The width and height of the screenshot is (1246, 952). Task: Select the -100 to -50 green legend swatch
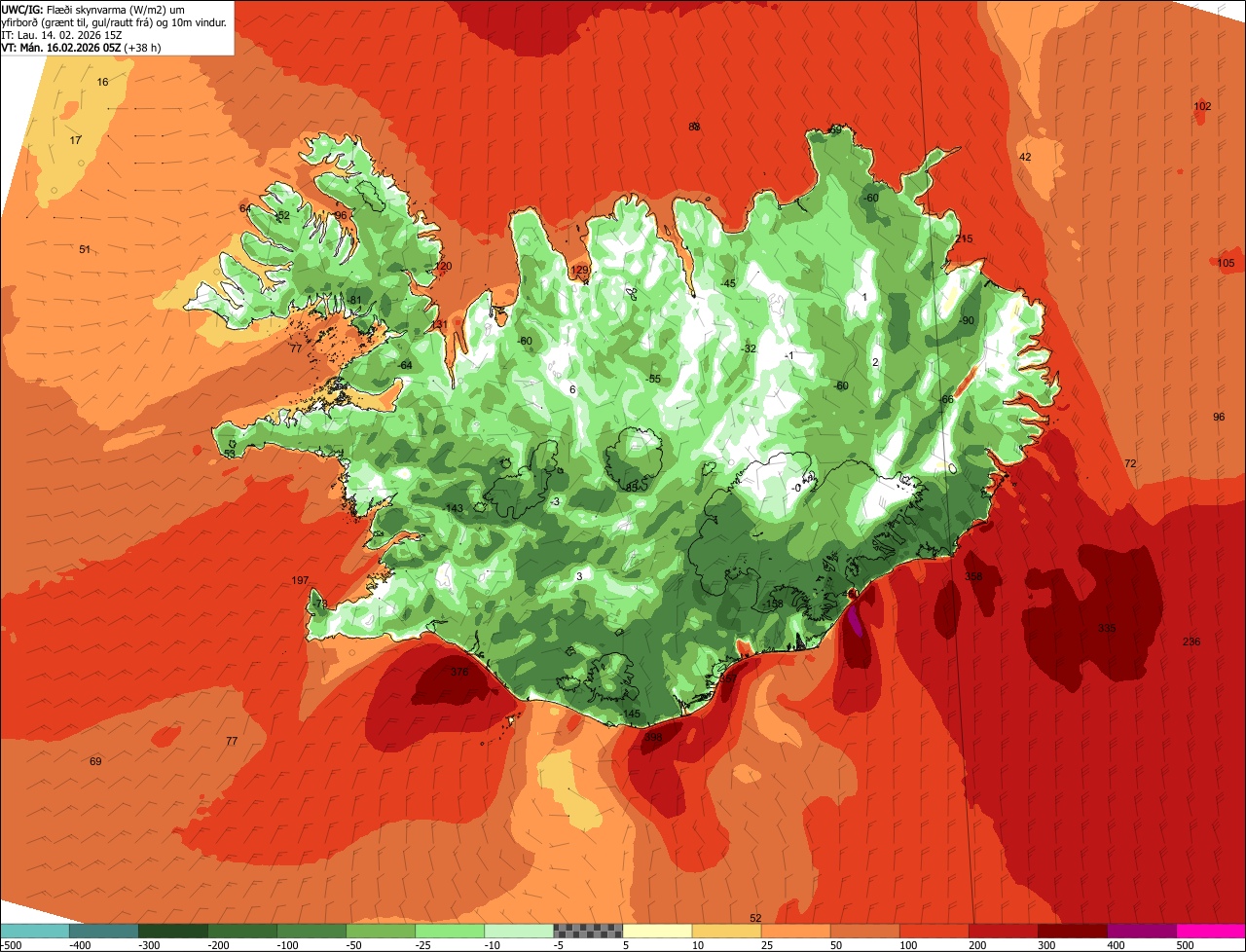(x=311, y=930)
